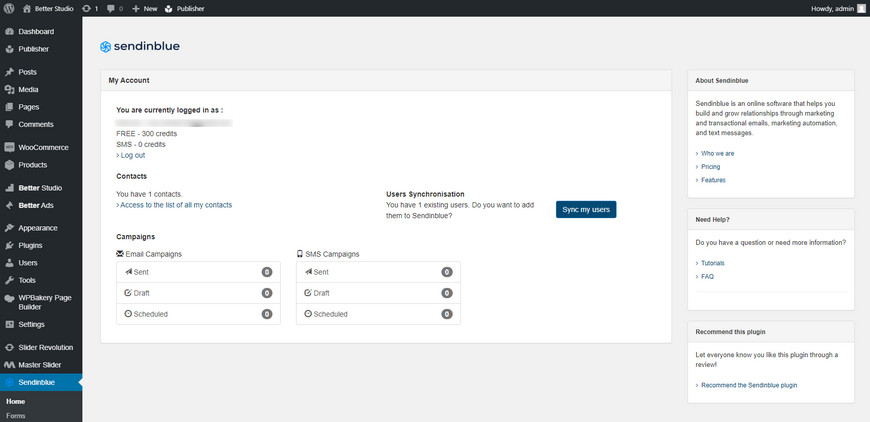Image resolution: width=870 pixels, height=422 pixels.
Task: Click the SMS - 0 credits text
Action: click(140, 144)
